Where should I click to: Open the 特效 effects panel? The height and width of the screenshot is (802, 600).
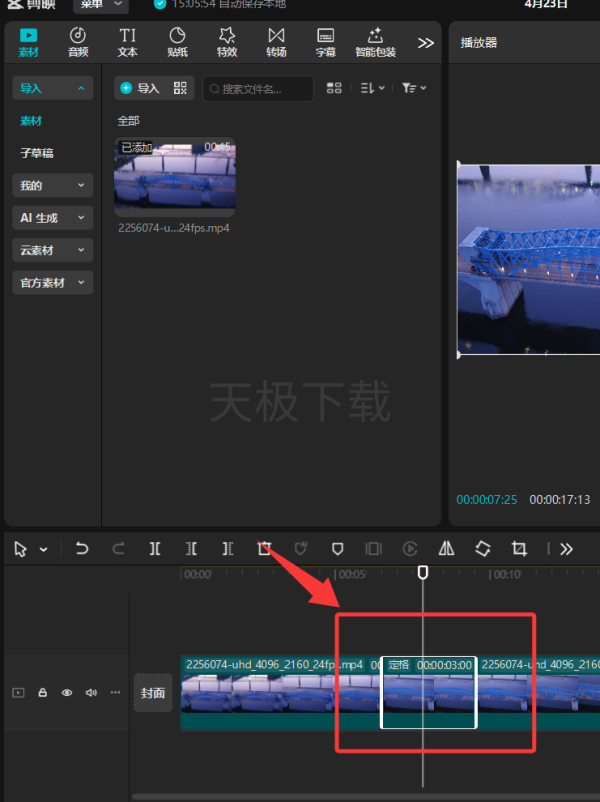point(227,42)
